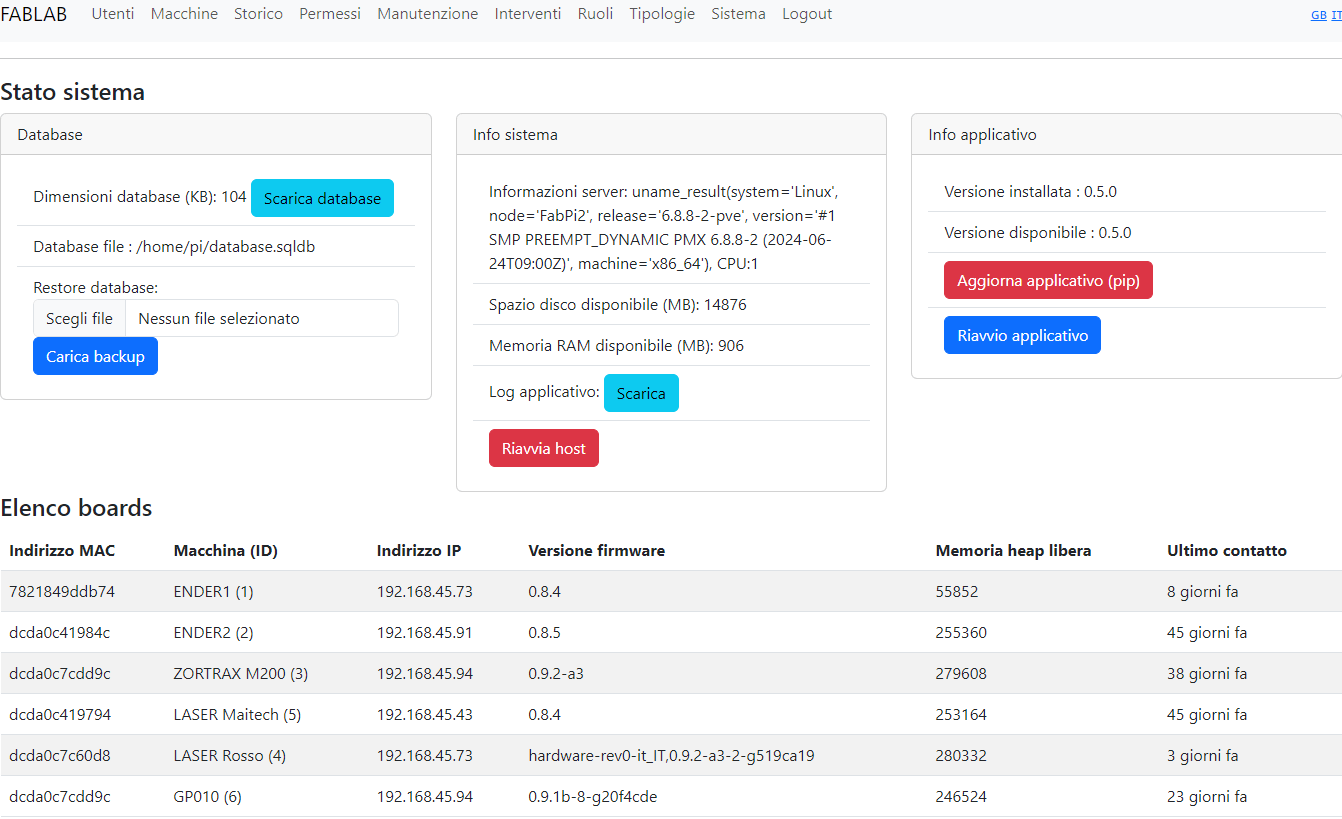The width and height of the screenshot is (1342, 819).
Task: Click the Riavvia host button
Action: coord(544,448)
